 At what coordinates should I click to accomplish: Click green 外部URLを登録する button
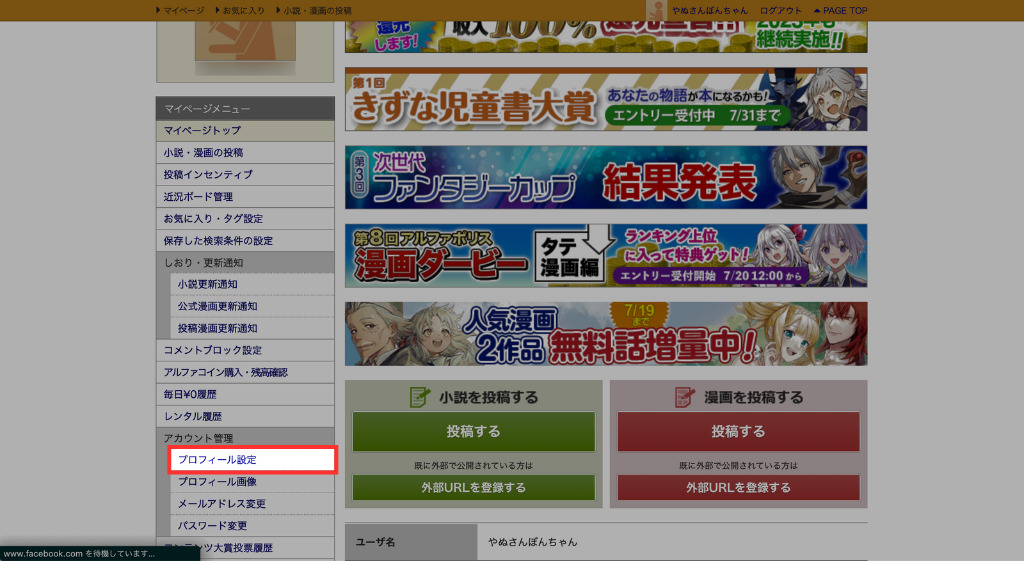tap(473, 488)
